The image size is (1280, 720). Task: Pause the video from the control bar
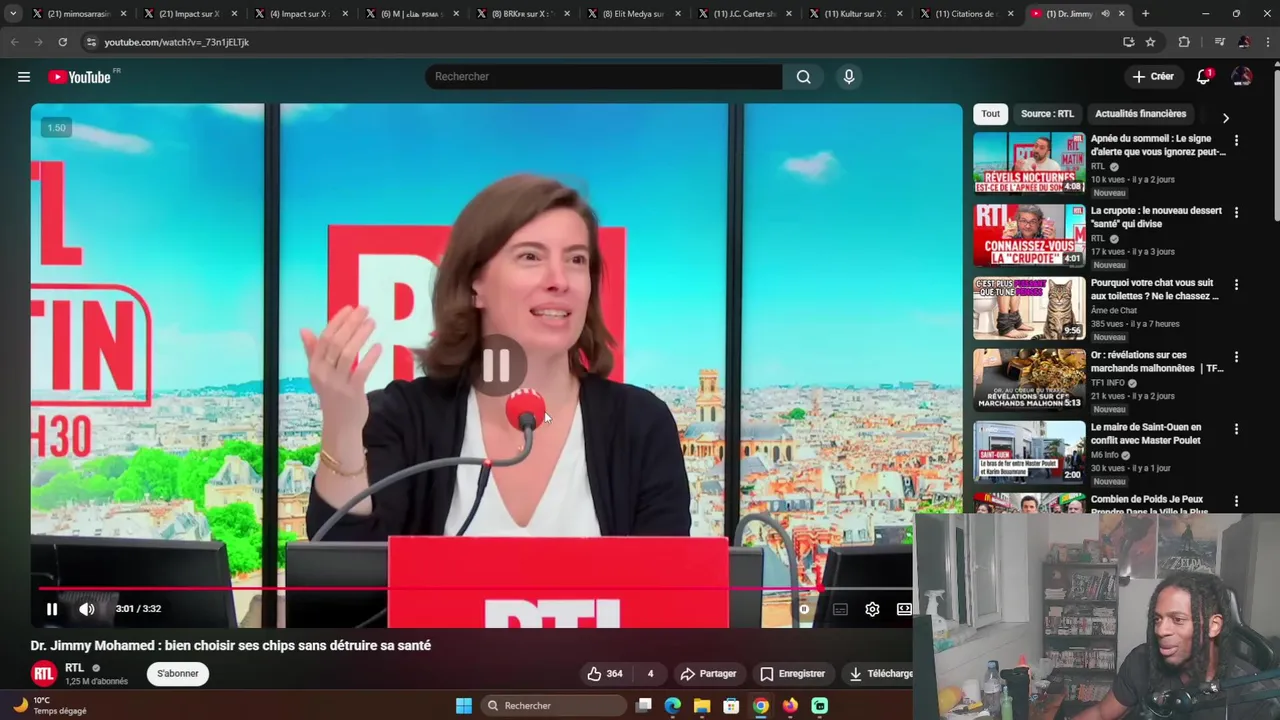(x=52, y=609)
